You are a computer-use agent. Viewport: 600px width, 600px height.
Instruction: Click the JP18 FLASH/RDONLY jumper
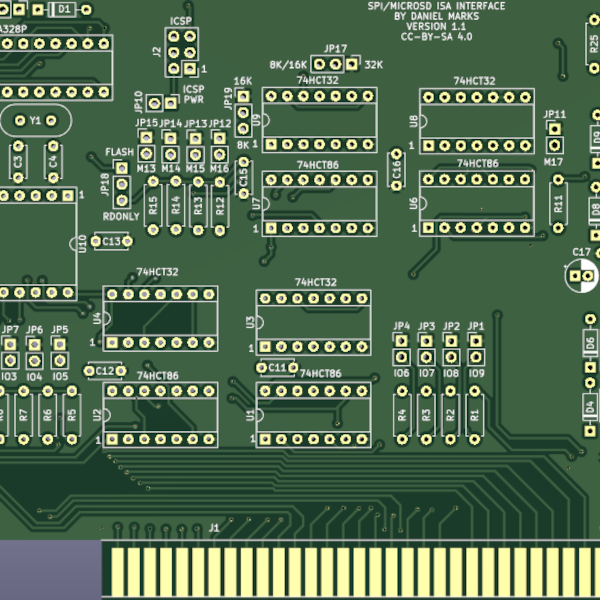point(120,183)
